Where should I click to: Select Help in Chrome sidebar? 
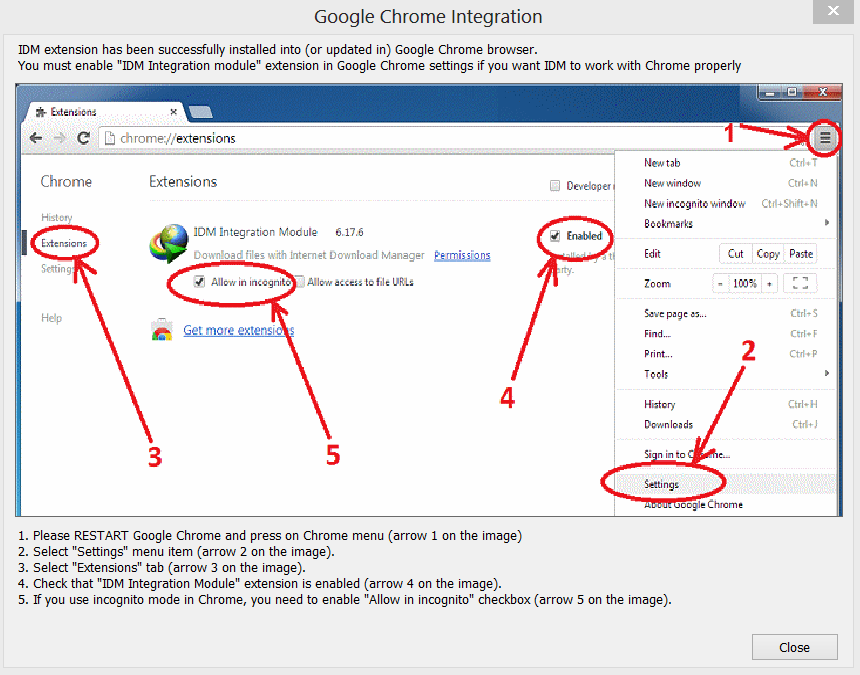point(52,318)
